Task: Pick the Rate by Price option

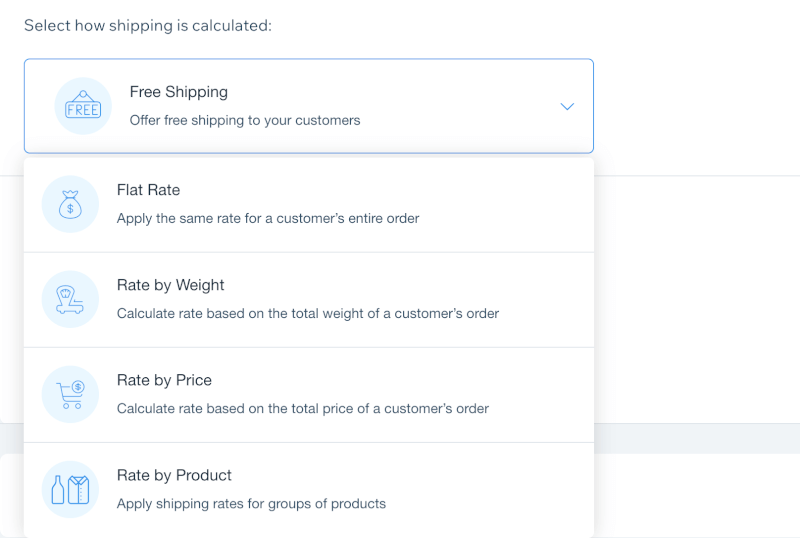Action: coord(309,395)
